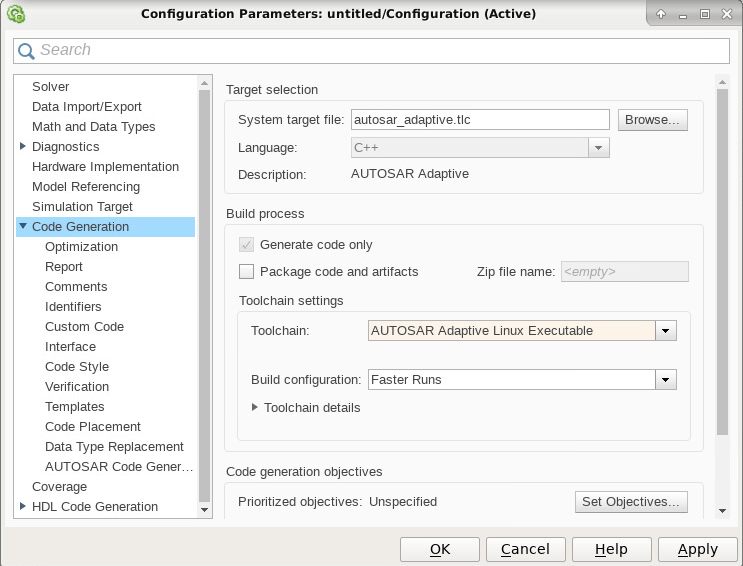Expand Toolchain details section
This screenshot has height=566, width=743.
click(254, 407)
